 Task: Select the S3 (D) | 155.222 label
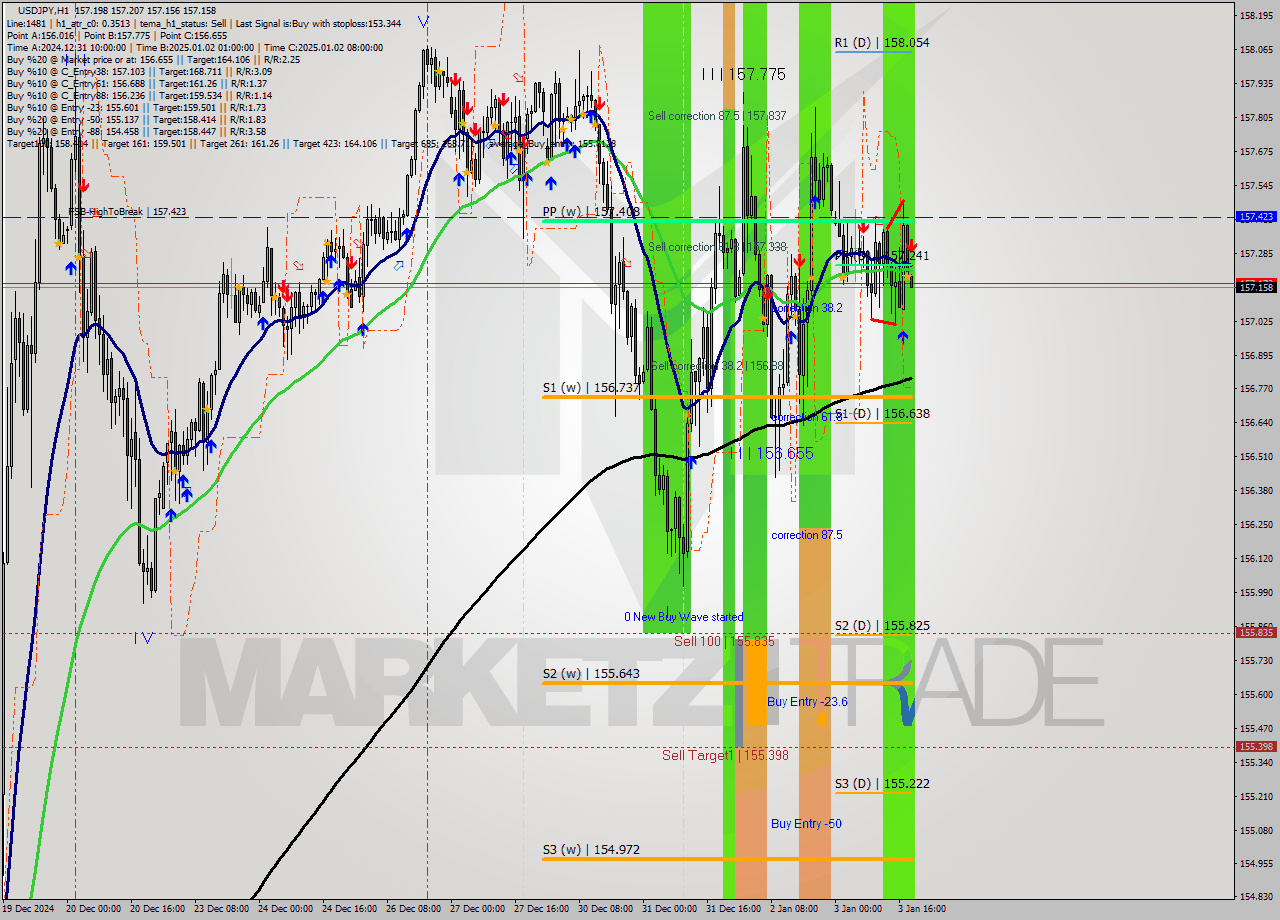coord(882,784)
